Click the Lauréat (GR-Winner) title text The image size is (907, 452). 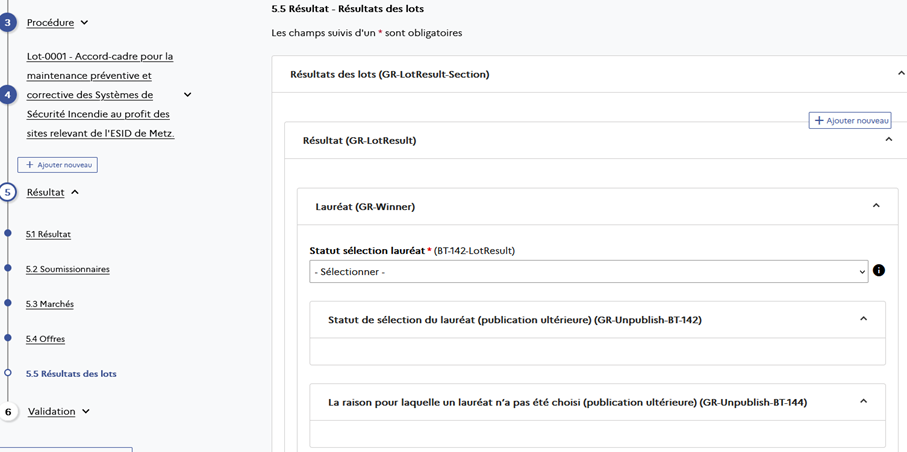(x=365, y=206)
